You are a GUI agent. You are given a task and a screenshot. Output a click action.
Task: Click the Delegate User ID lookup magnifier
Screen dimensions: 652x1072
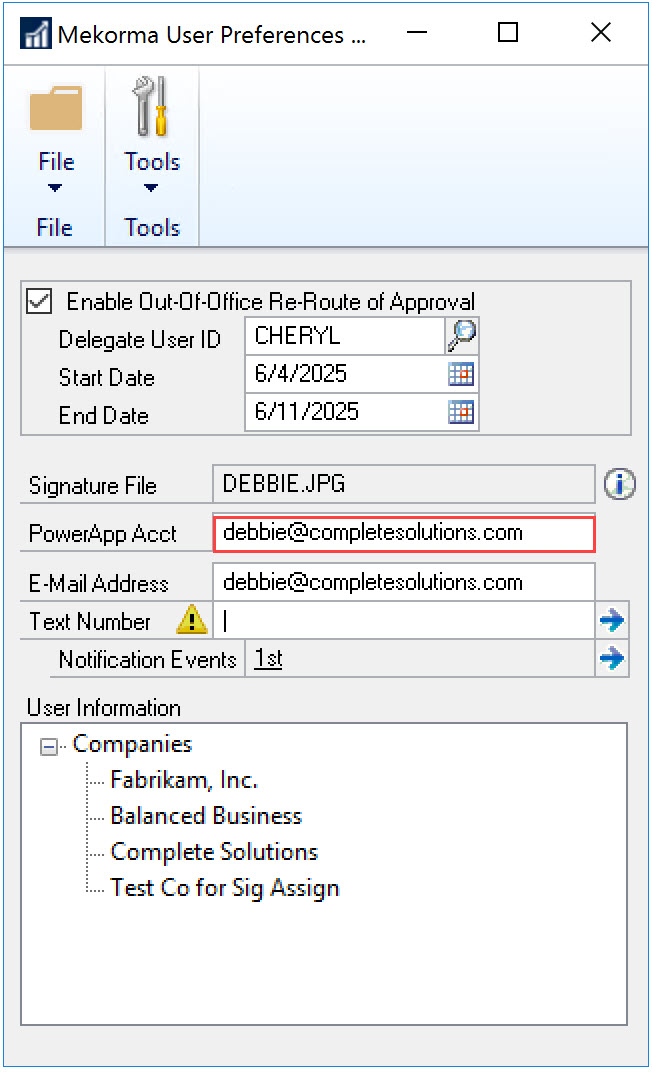[462, 336]
